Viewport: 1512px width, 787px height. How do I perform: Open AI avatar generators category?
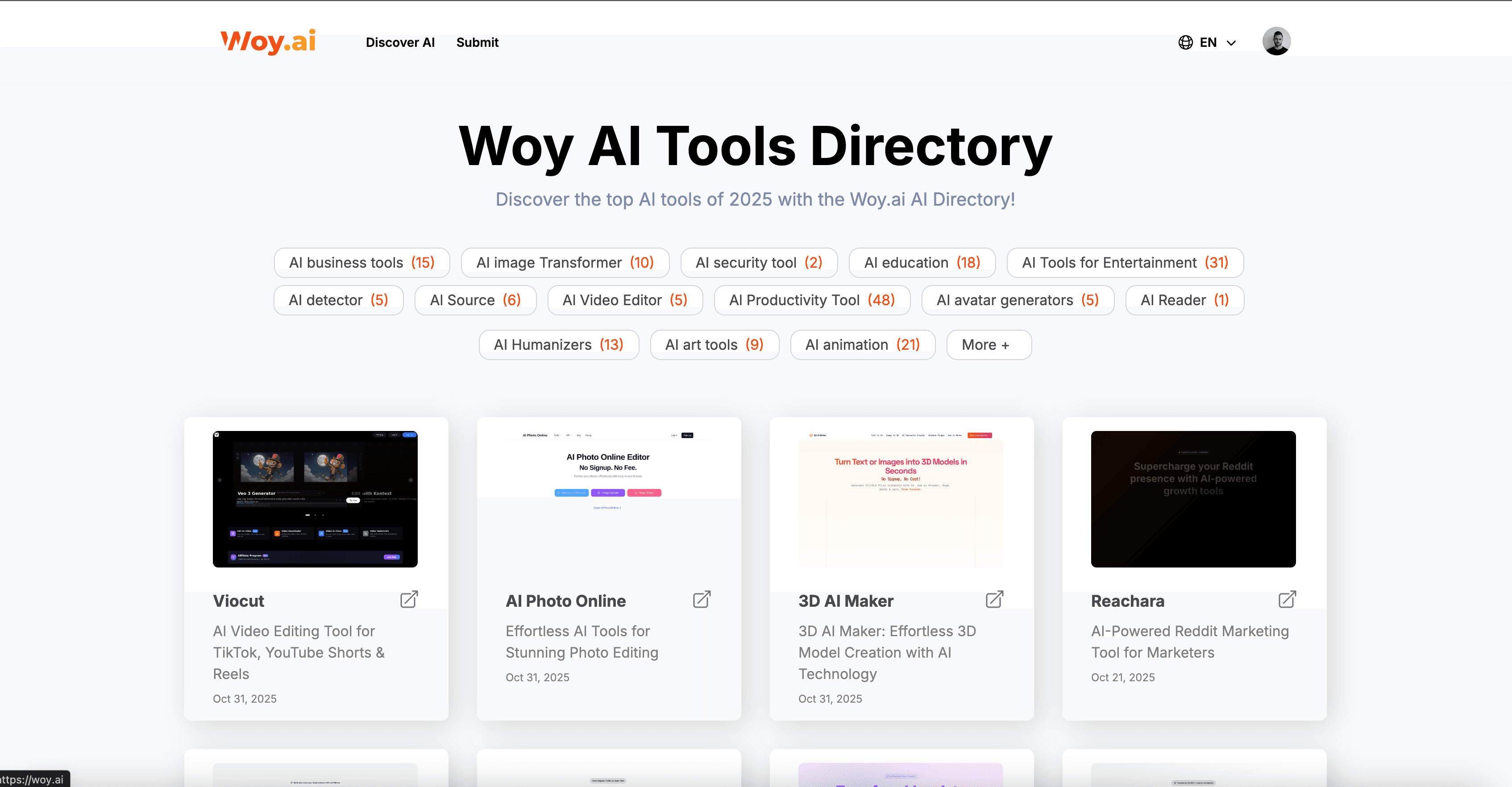point(1018,300)
